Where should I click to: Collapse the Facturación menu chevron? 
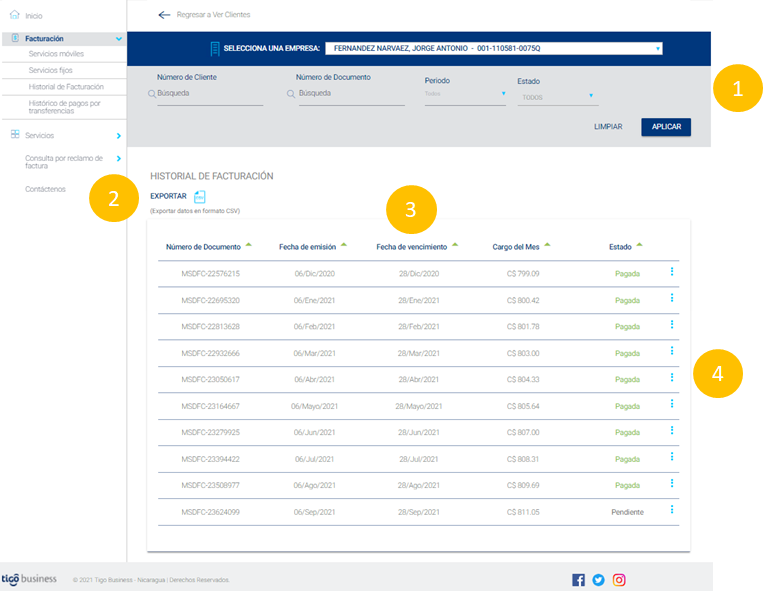(x=119, y=38)
